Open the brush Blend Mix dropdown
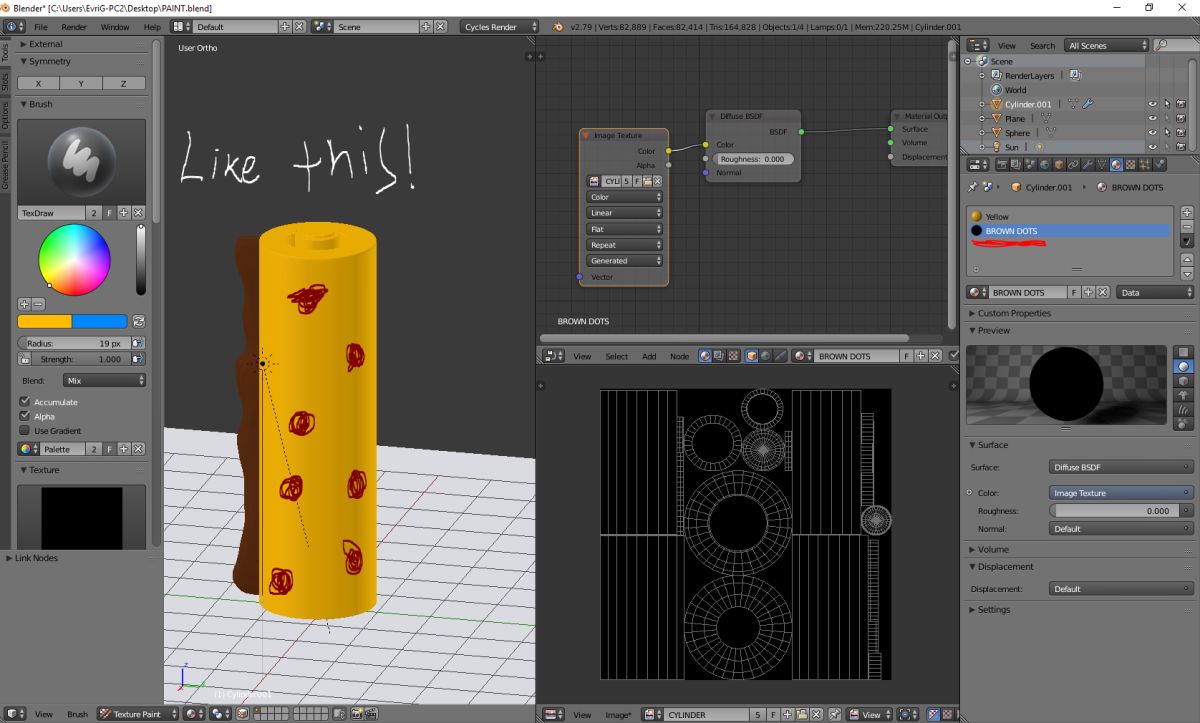1200x723 pixels. coord(104,380)
